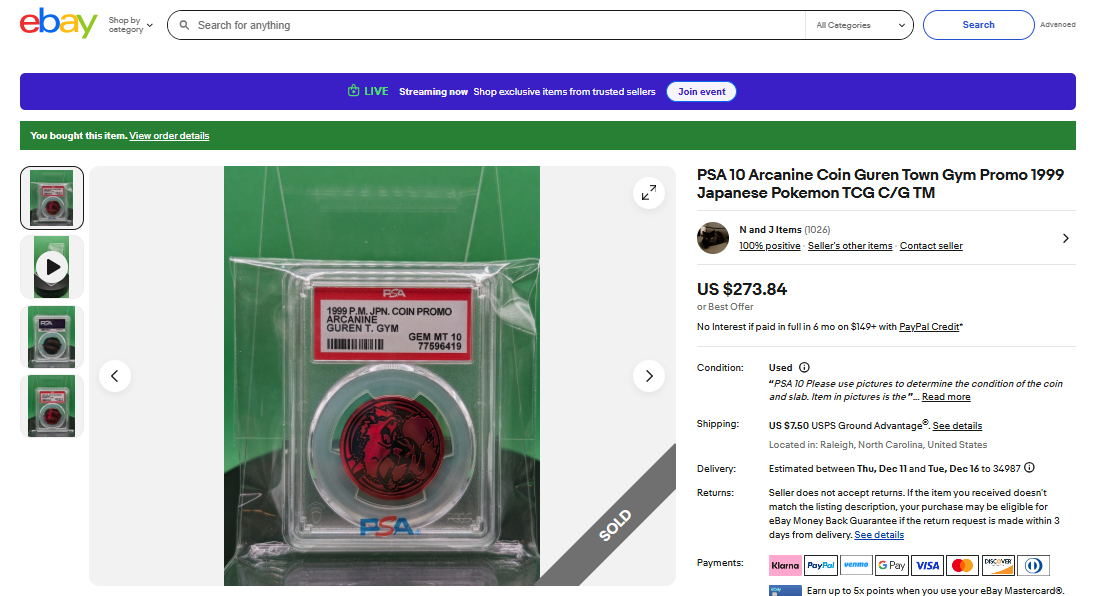Open View order details link
The height and width of the screenshot is (596, 1096).
pyautogui.click(x=169, y=136)
